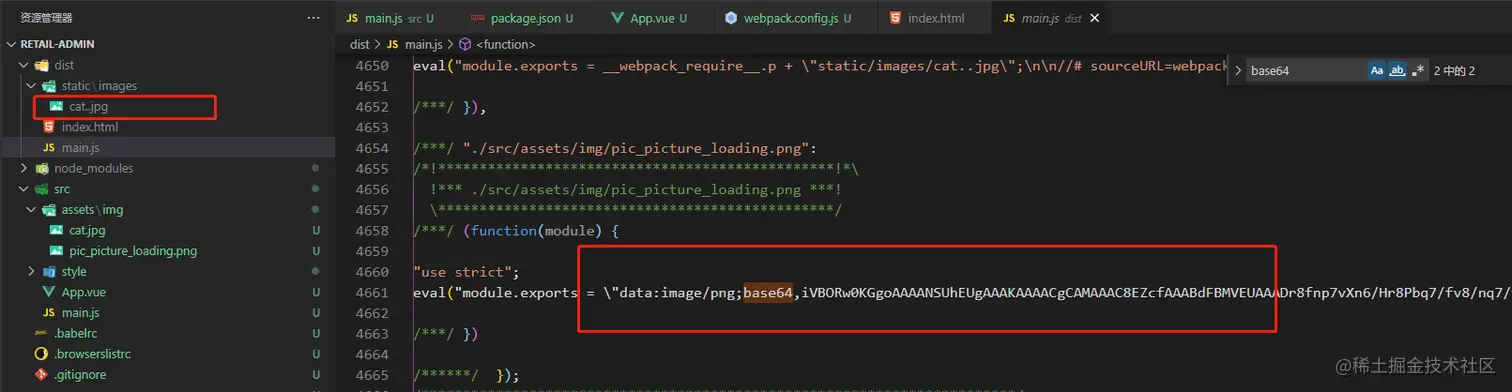Open main.js under the src folder
The height and width of the screenshot is (392, 1512).
81,313
